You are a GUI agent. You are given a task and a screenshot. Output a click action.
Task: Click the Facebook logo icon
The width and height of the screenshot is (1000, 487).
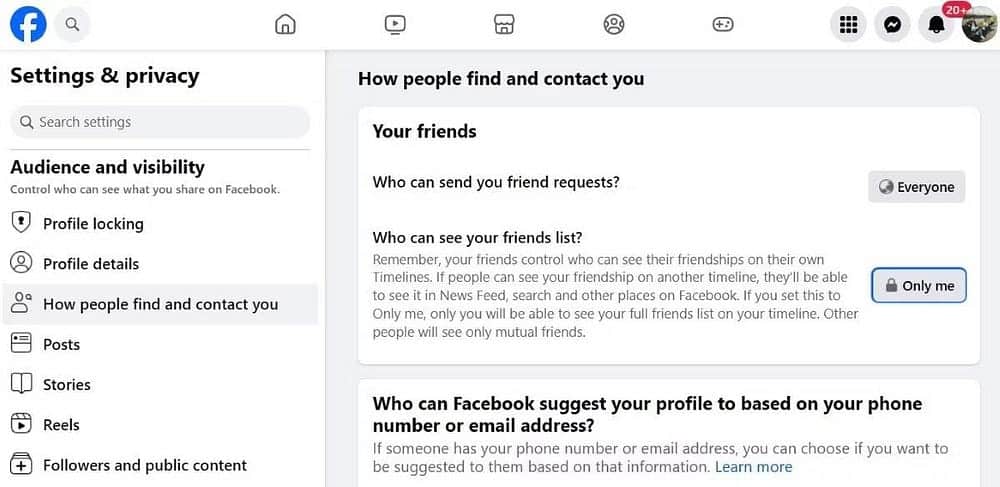tap(28, 25)
